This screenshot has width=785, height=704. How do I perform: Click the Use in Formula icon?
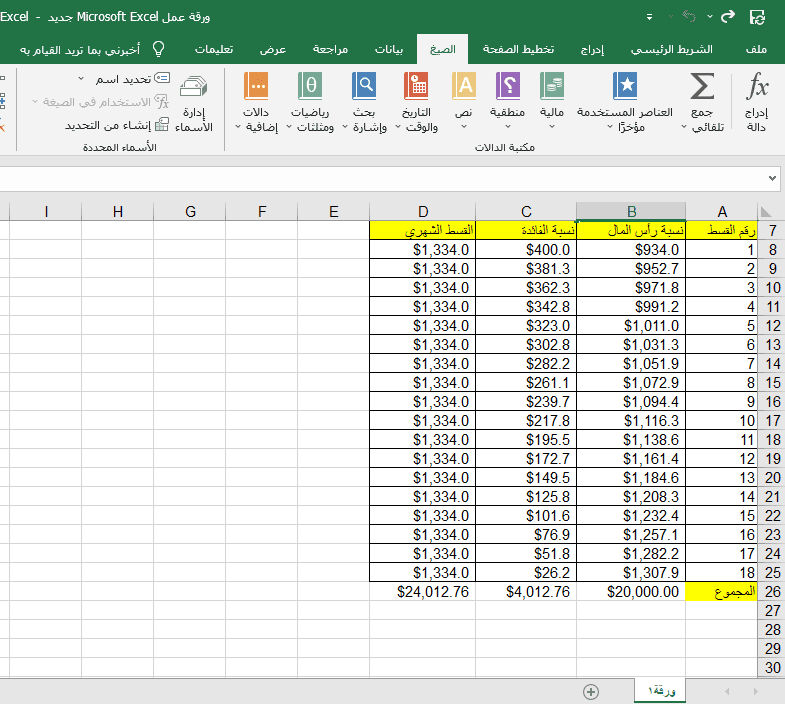click(162, 102)
